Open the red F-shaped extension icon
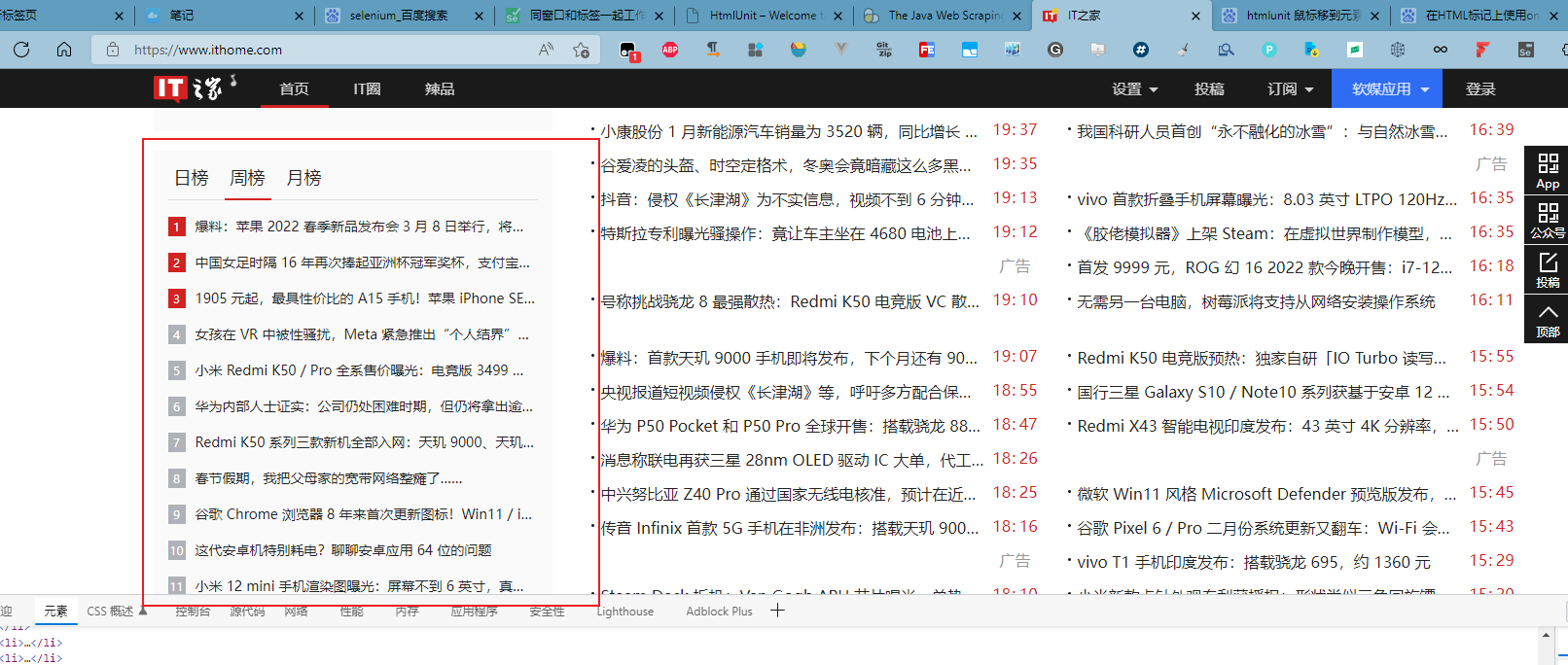The height and width of the screenshot is (665, 1568). (x=1483, y=50)
